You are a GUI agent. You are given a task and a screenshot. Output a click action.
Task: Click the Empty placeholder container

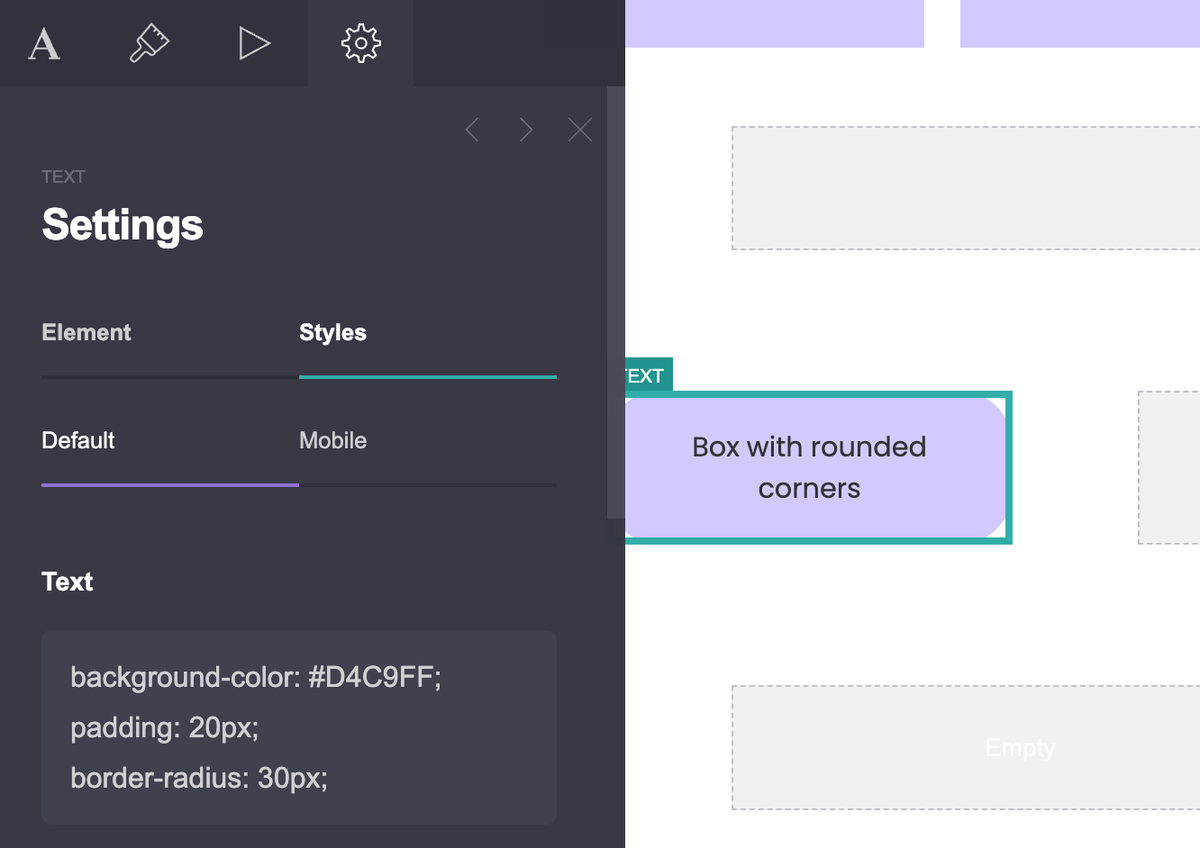point(1018,747)
